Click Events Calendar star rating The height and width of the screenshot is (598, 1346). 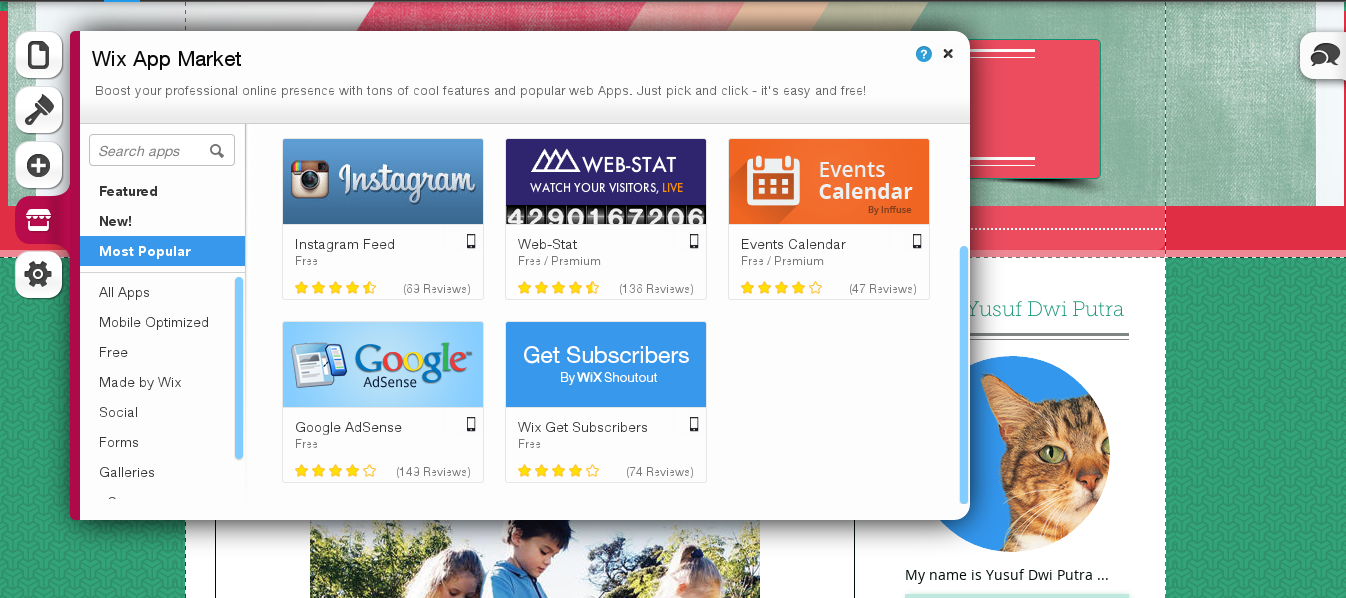[781, 288]
